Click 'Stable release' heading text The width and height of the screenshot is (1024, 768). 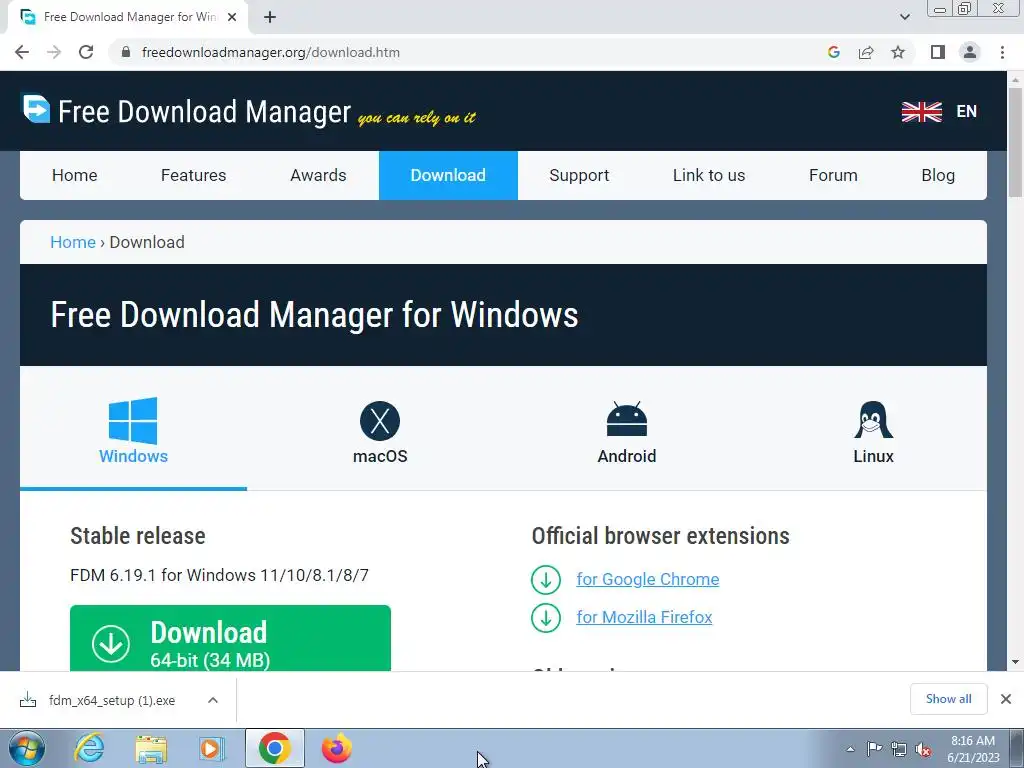pos(138,536)
